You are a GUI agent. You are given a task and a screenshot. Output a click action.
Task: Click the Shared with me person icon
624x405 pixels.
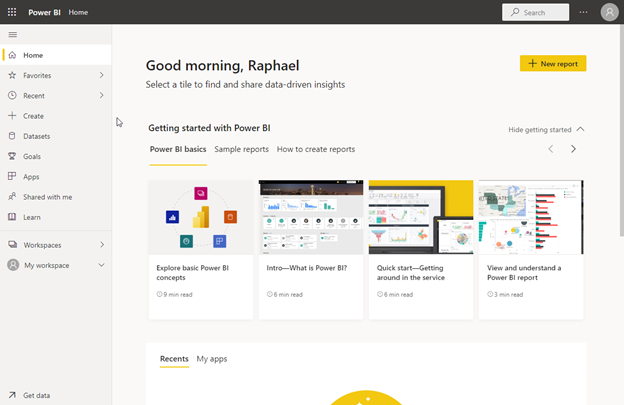coord(12,197)
